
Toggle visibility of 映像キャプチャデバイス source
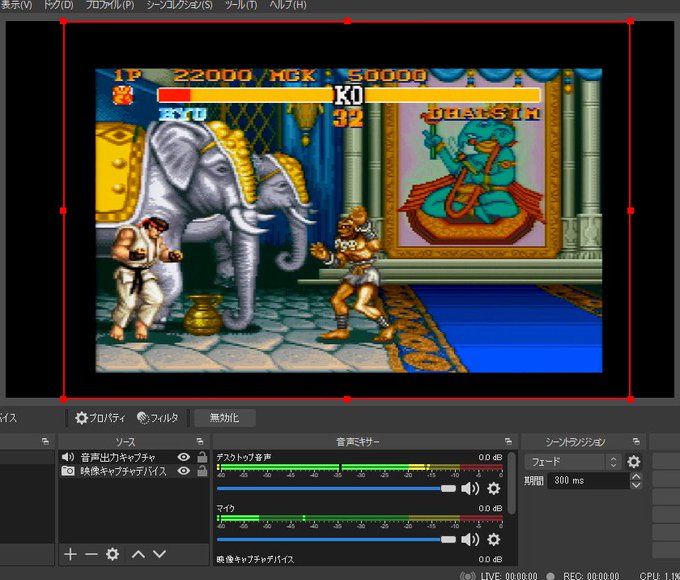click(184, 471)
